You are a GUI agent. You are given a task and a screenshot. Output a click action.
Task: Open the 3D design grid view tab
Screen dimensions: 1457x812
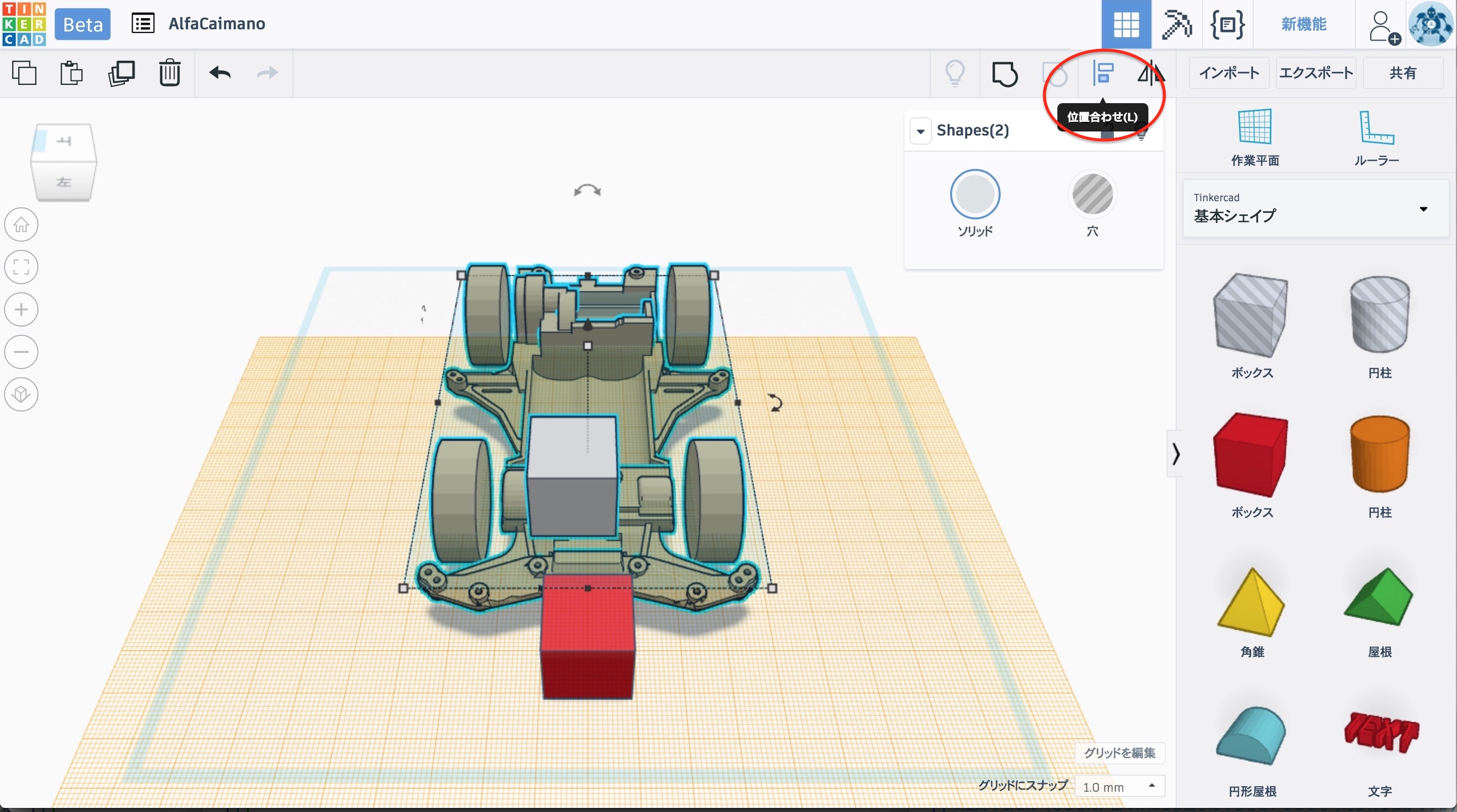pyautogui.click(x=1126, y=24)
